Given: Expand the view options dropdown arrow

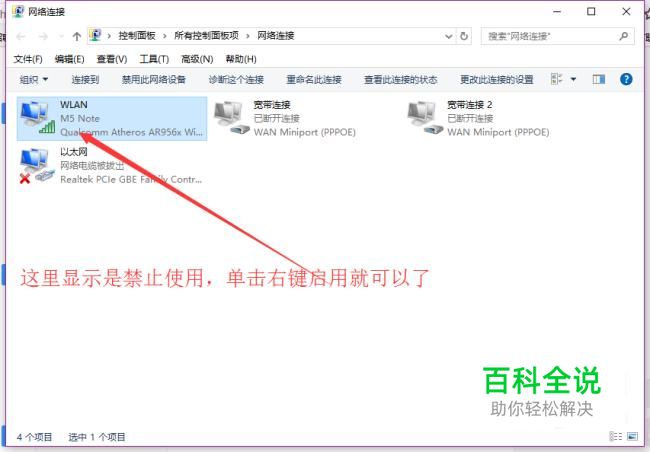Looking at the screenshot, I should pos(573,79).
